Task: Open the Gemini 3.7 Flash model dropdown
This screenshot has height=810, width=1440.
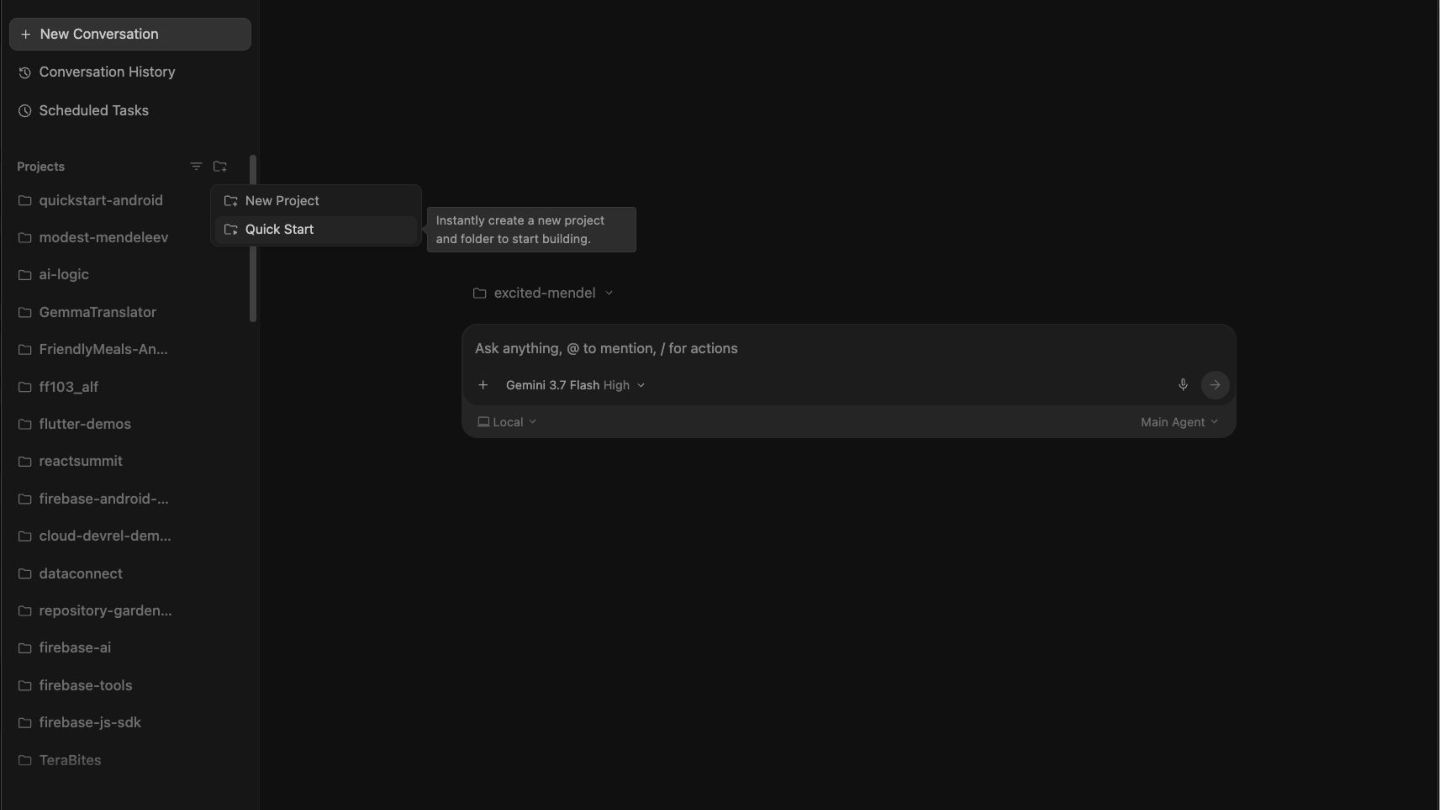Action: tap(575, 385)
